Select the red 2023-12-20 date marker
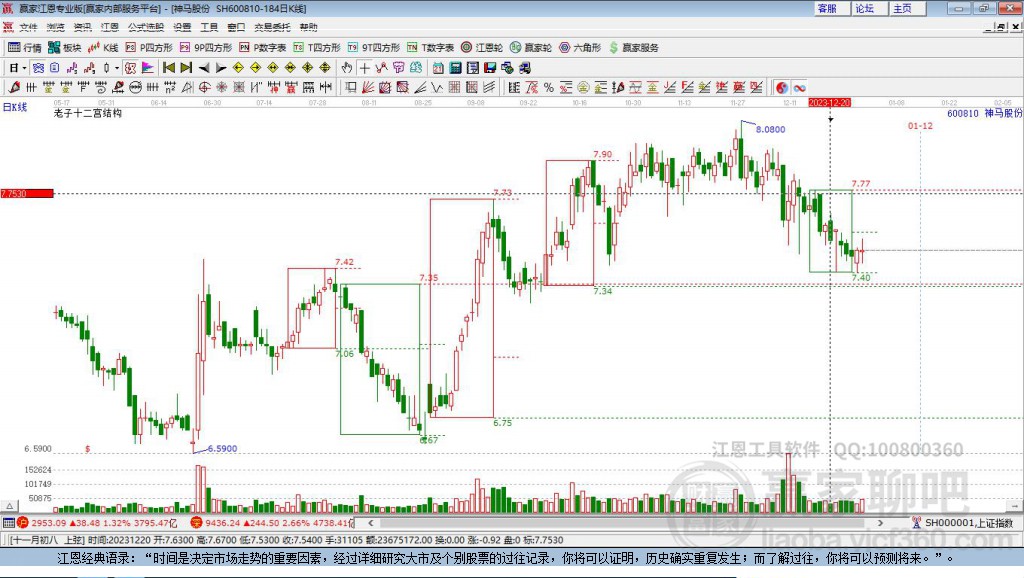Screen dimensions: 1024x578 (x=829, y=103)
